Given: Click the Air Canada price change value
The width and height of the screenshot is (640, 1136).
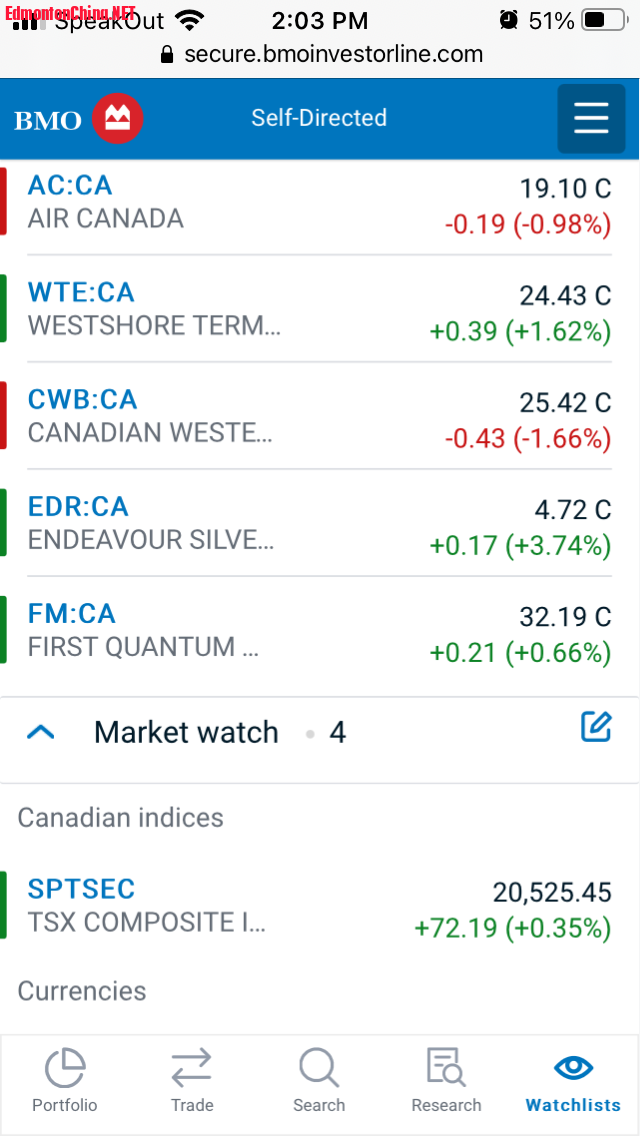Looking at the screenshot, I should [527, 225].
